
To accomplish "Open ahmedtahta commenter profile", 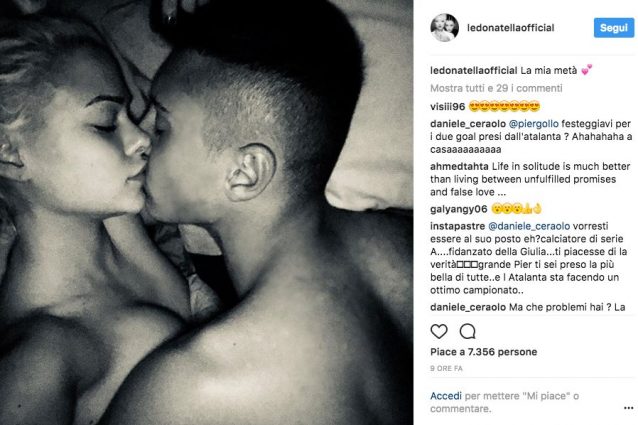I will coord(459,166).
